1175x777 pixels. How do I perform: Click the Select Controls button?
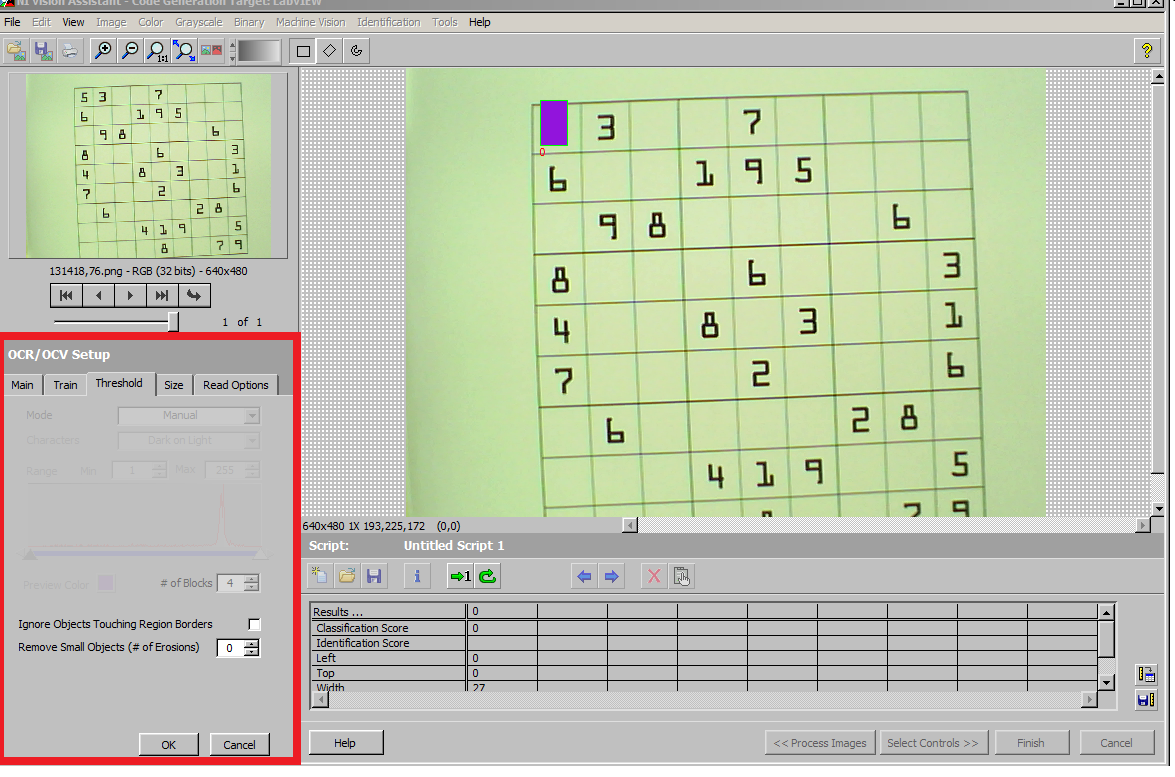pos(933,743)
